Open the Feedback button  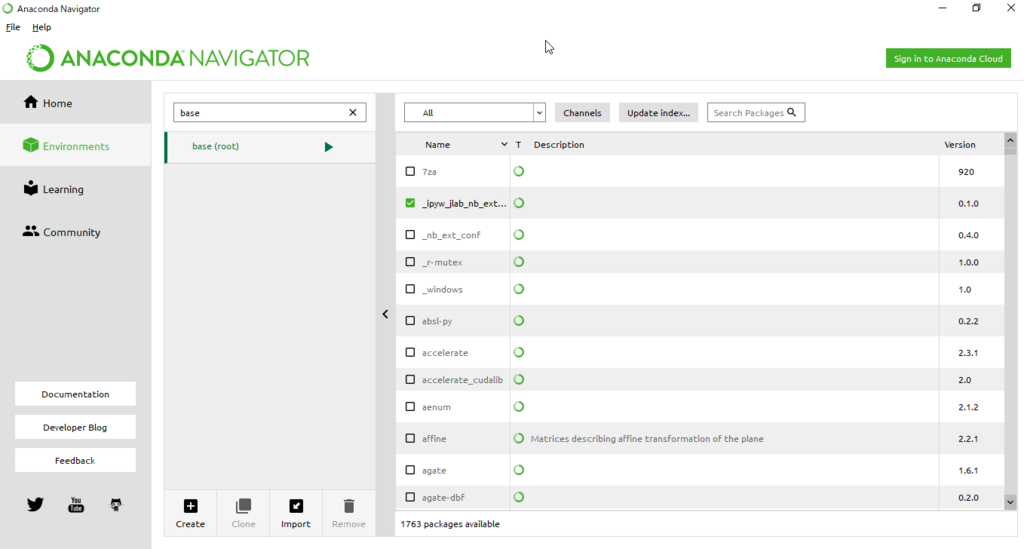[x=75, y=460]
